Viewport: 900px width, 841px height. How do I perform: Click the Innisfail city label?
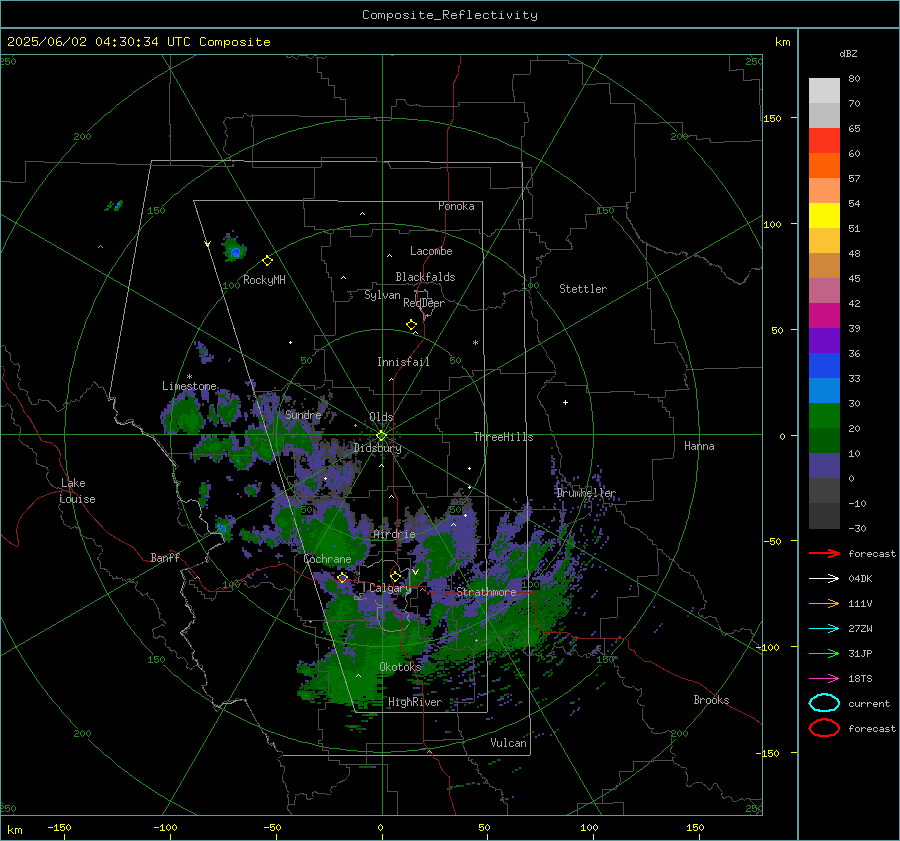click(x=403, y=362)
